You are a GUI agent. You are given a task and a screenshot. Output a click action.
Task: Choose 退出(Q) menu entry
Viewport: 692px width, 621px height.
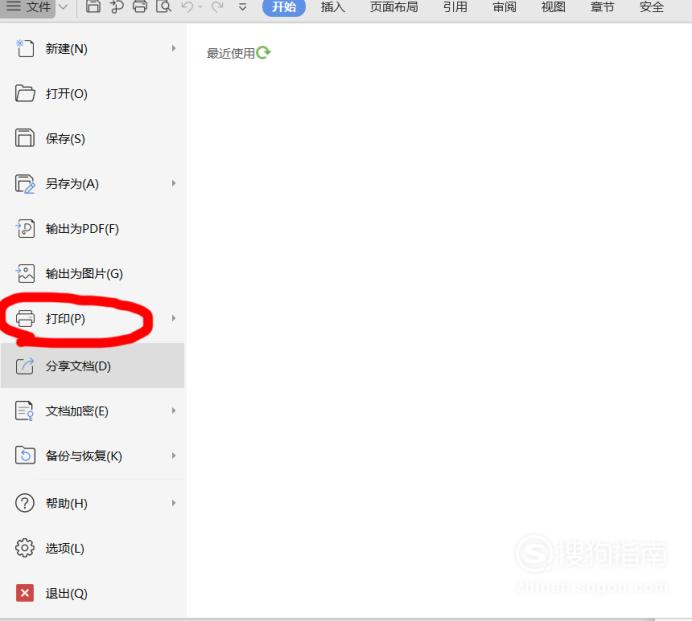(93, 593)
